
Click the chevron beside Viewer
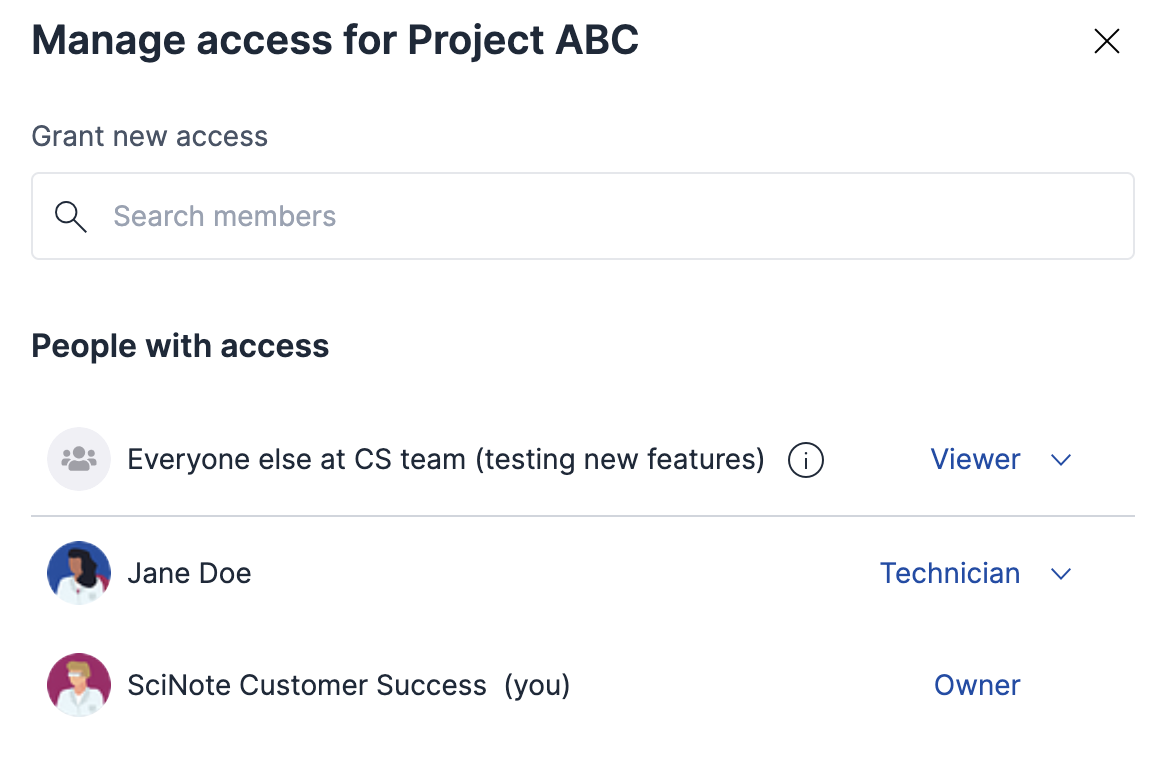coord(1060,460)
